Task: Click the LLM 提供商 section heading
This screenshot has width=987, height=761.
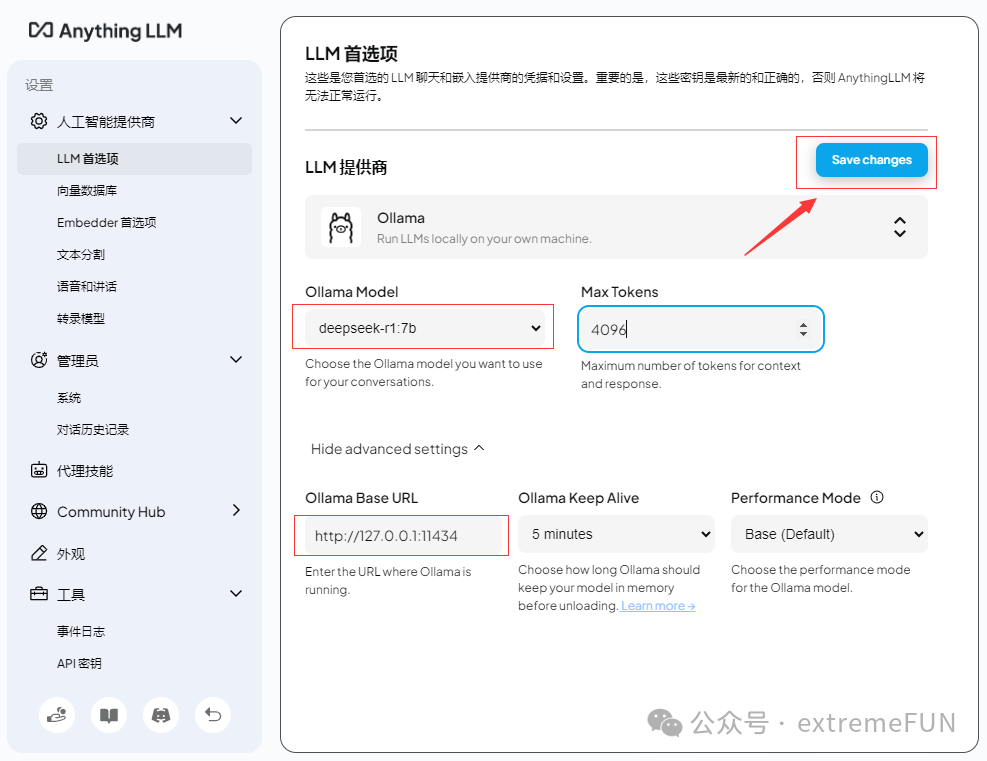Action: click(346, 167)
